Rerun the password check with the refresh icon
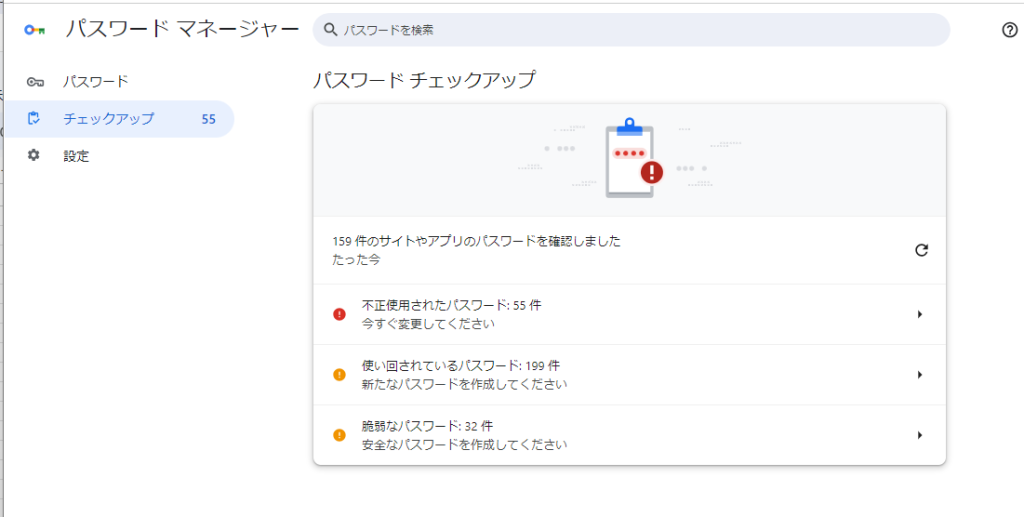 921,250
